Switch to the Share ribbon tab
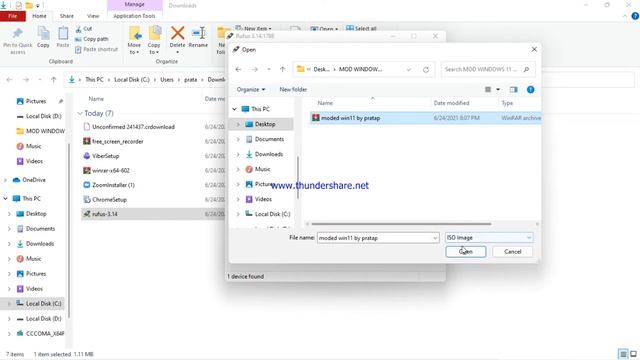The height and width of the screenshot is (360, 640). pyautogui.click(x=67, y=16)
